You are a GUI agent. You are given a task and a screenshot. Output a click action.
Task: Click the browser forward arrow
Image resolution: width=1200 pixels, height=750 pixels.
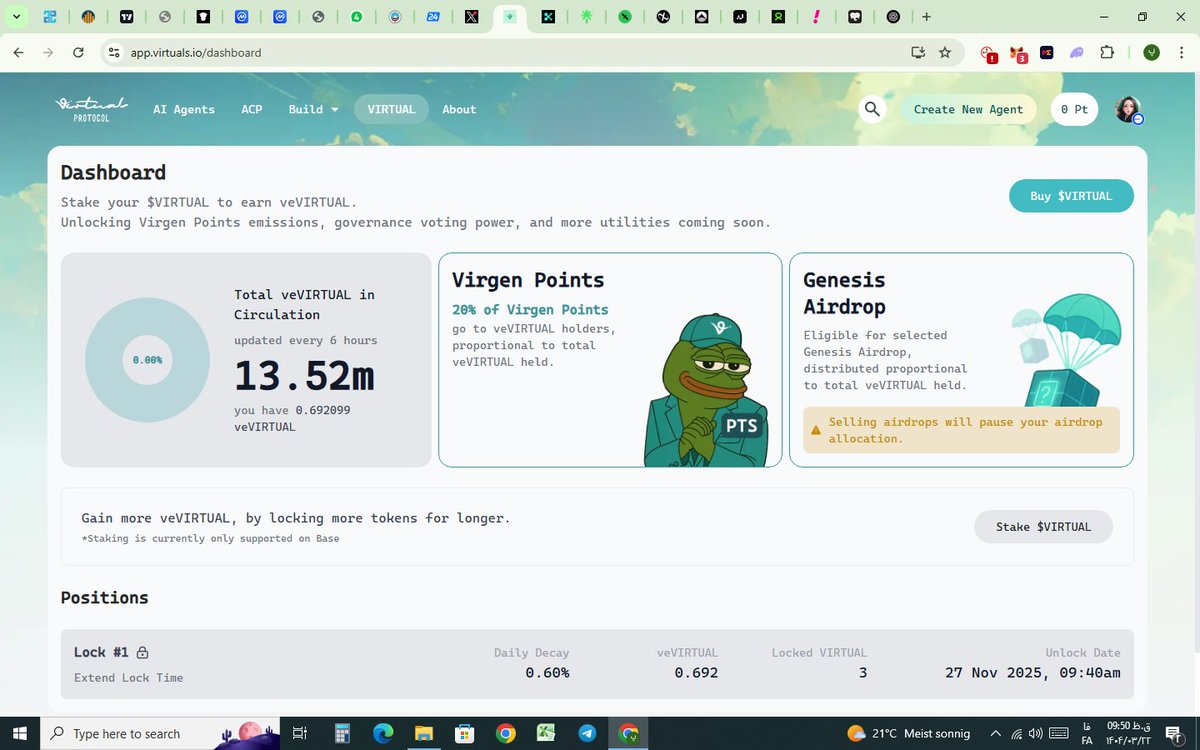click(48, 52)
